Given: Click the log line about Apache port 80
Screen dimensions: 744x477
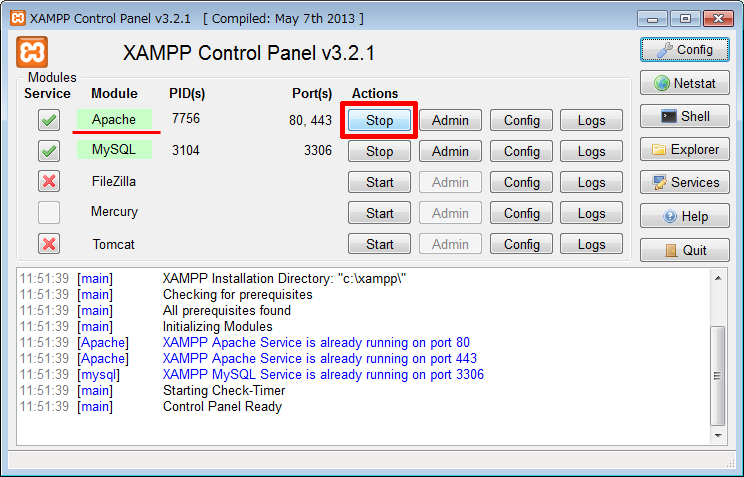Looking at the screenshot, I should [316, 342].
